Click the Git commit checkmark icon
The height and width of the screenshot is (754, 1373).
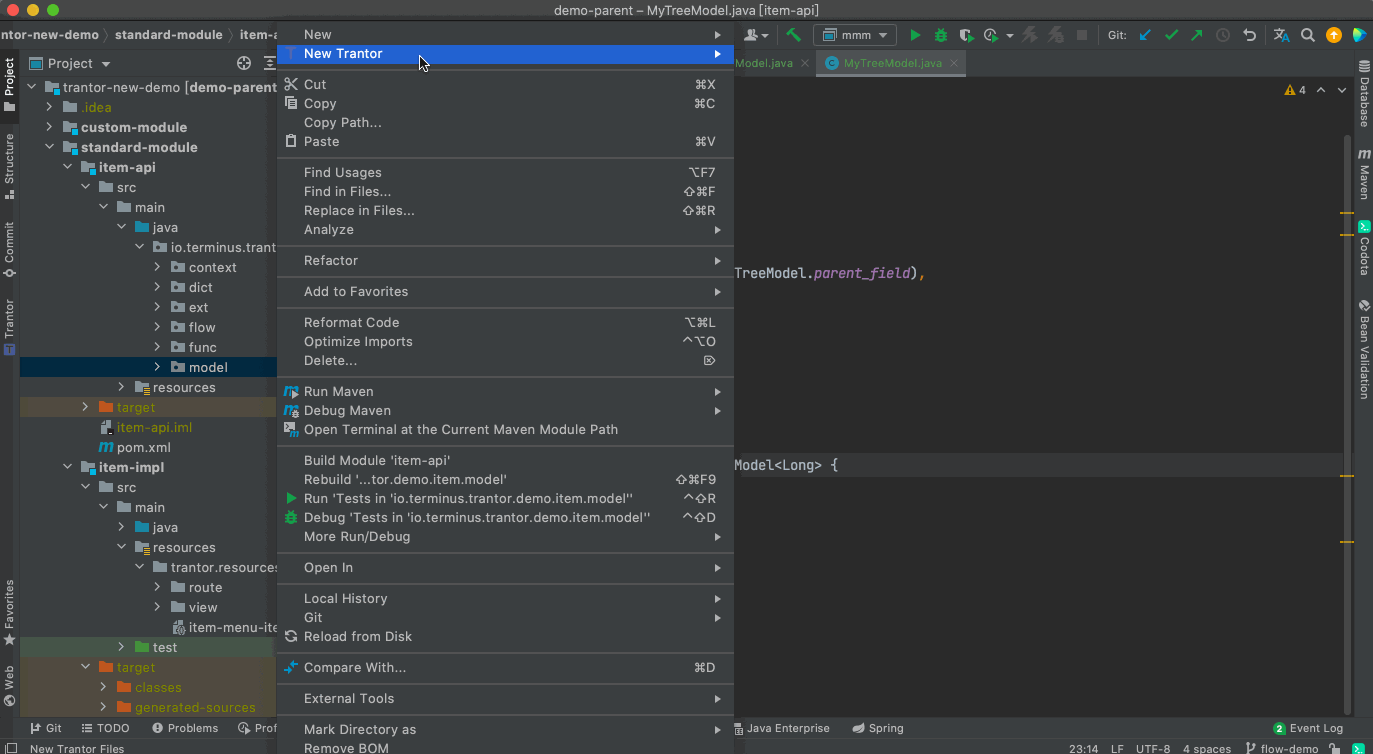[x=1171, y=35]
